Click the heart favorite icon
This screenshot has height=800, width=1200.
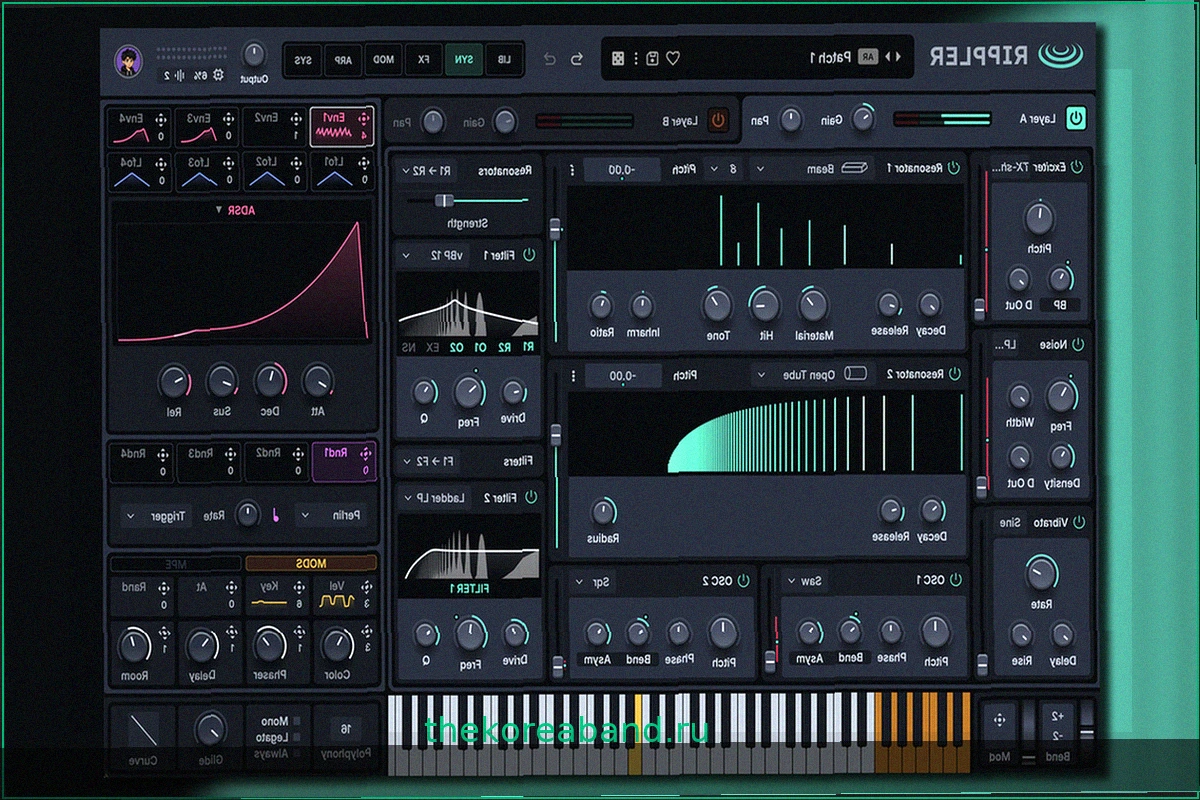[672, 59]
